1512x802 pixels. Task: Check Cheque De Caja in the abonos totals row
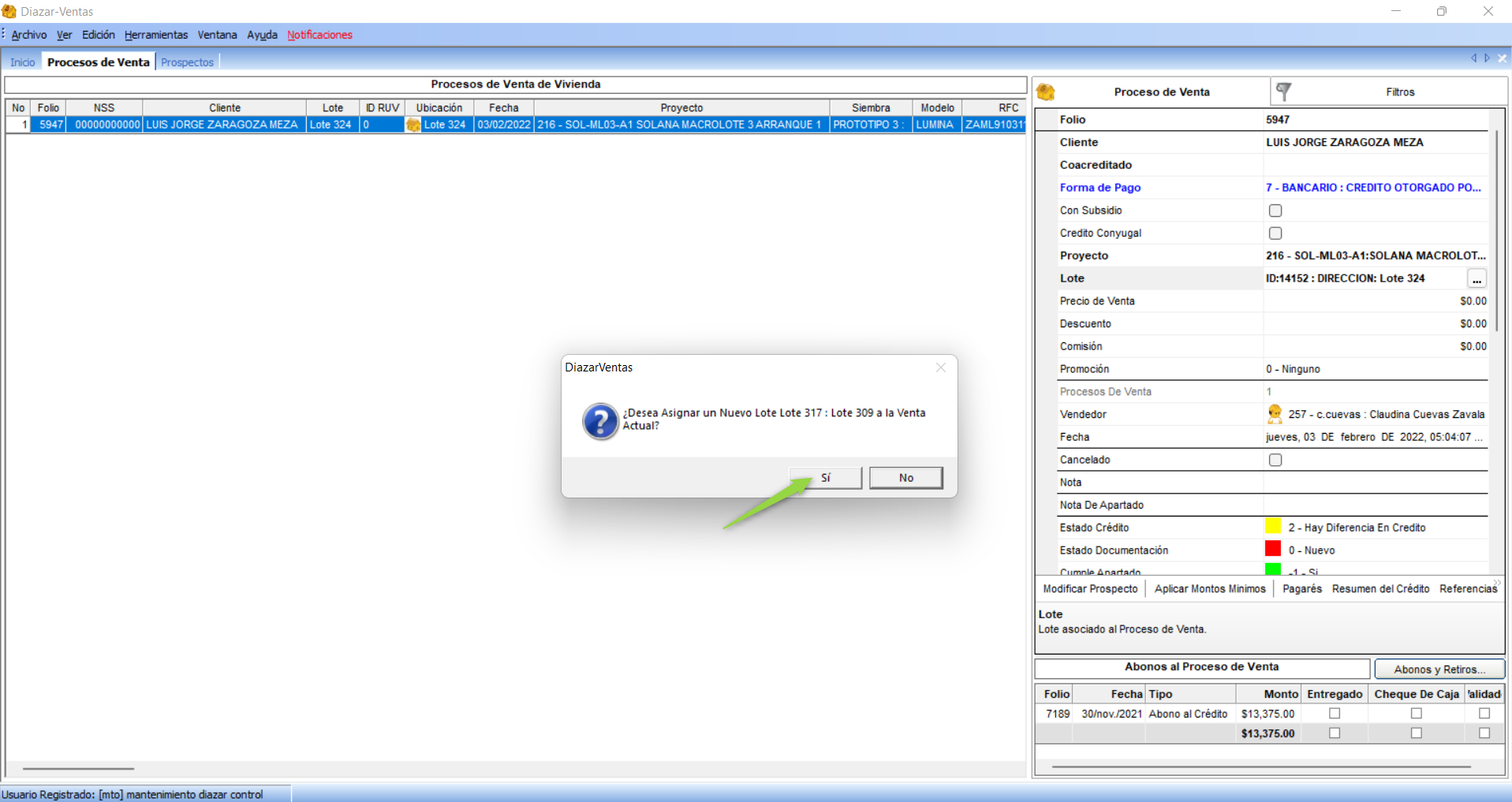tap(1417, 733)
